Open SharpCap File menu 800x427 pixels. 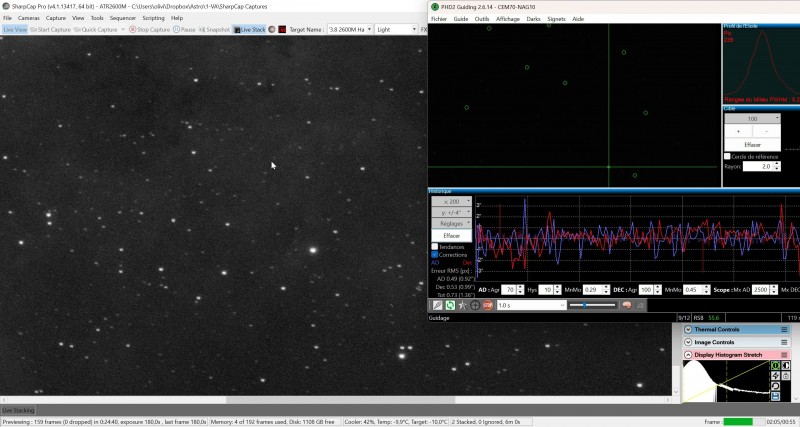(7, 18)
